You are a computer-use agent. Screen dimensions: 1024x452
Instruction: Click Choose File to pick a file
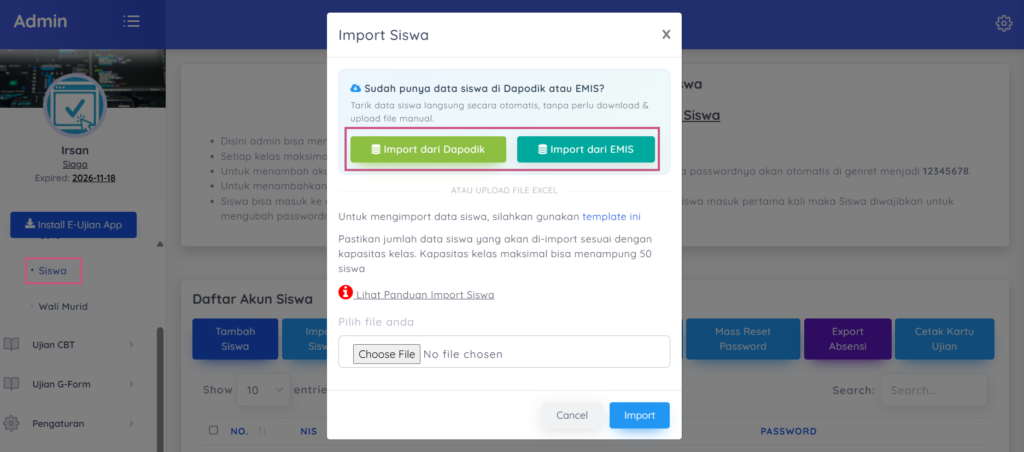click(387, 354)
